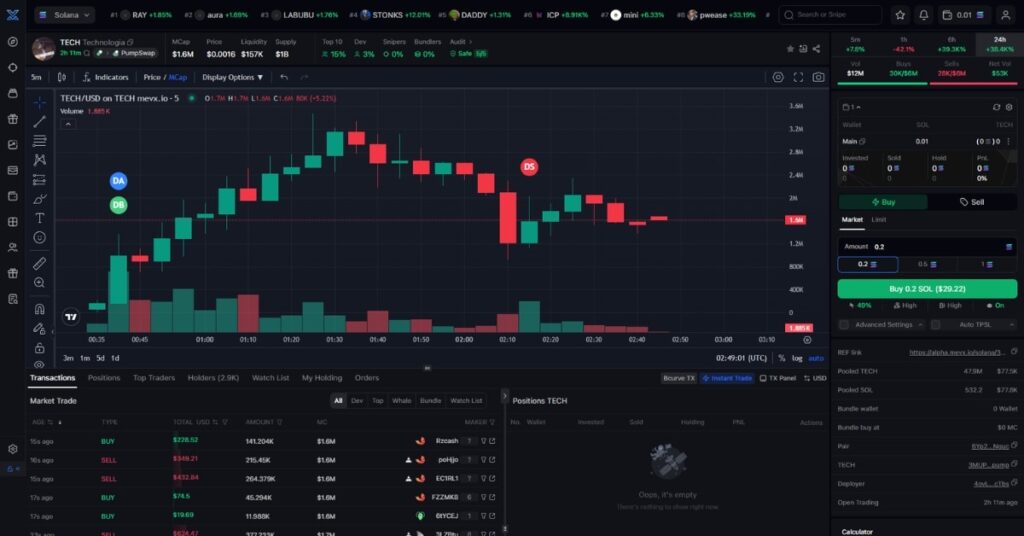The height and width of the screenshot is (536, 1024).
Task: Click the Buy 0.2 SOL button
Action: (x=927, y=289)
